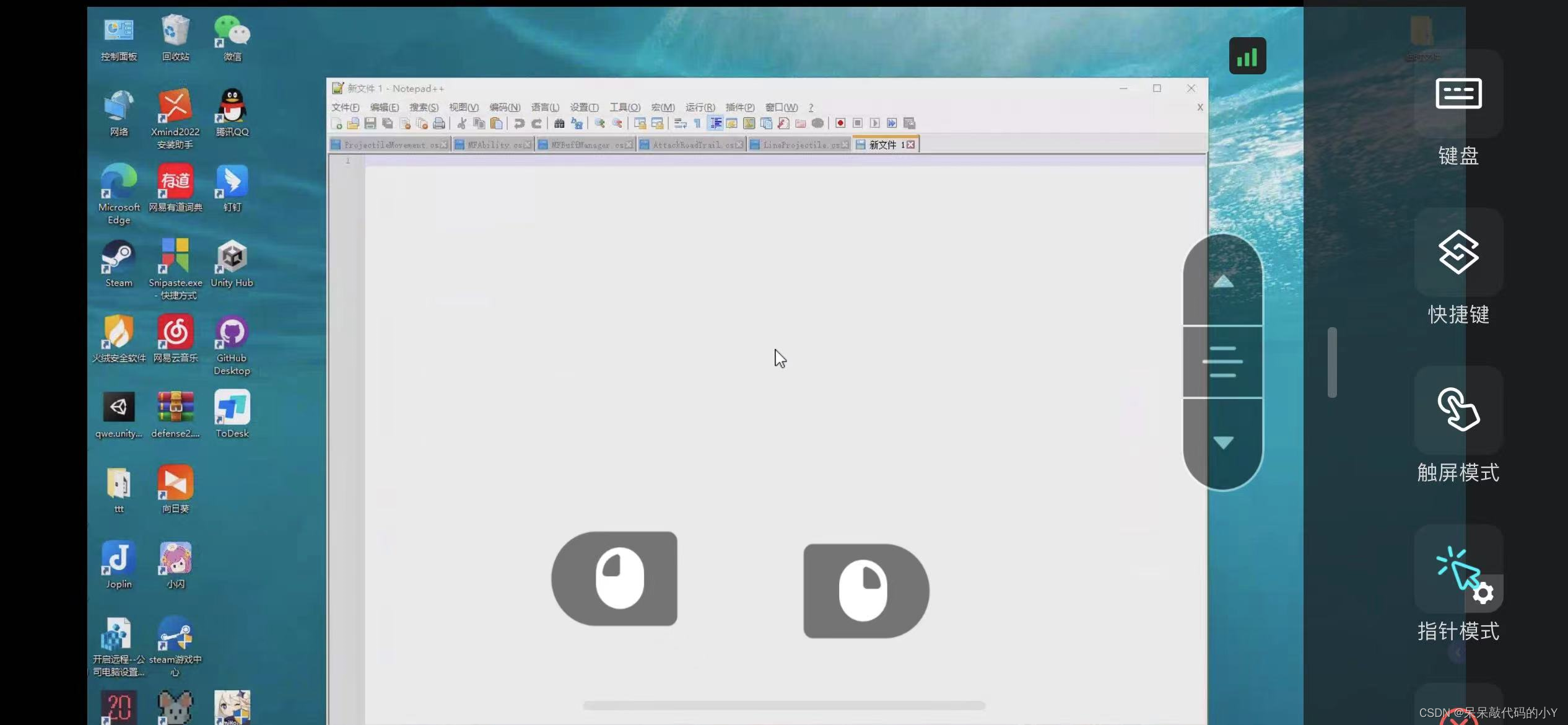Select the Microsoft Edge desktop icon
The image size is (1568, 725).
[119, 195]
